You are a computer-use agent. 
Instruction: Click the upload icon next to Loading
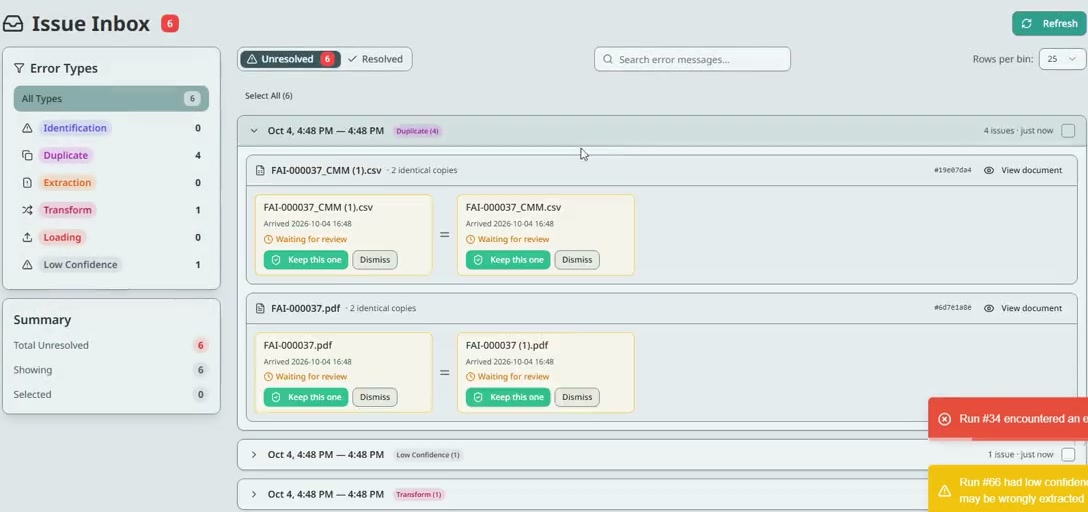pyautogui.click(x=27, y=237)
